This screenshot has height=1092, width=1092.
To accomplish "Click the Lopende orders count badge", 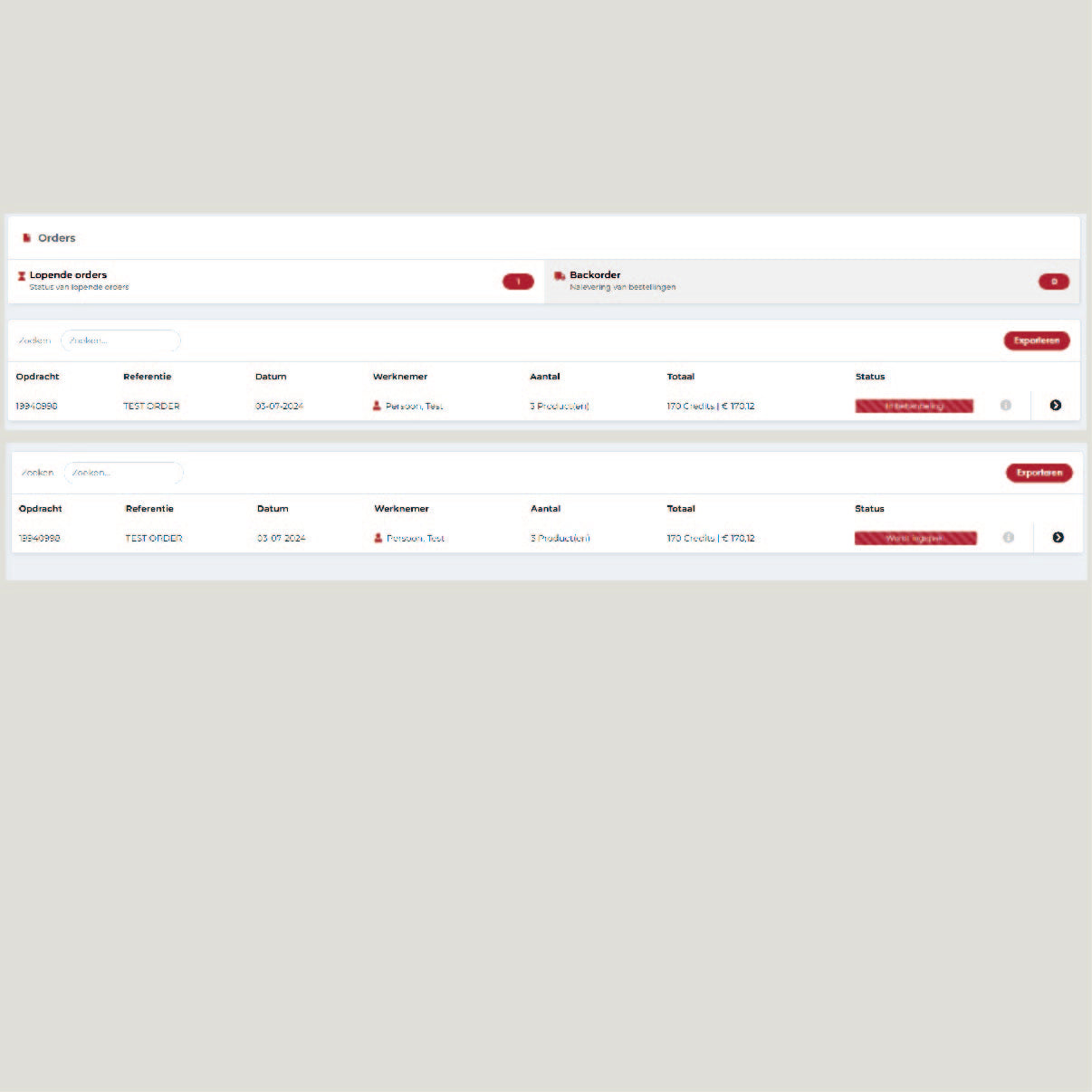I will (518, 282).
